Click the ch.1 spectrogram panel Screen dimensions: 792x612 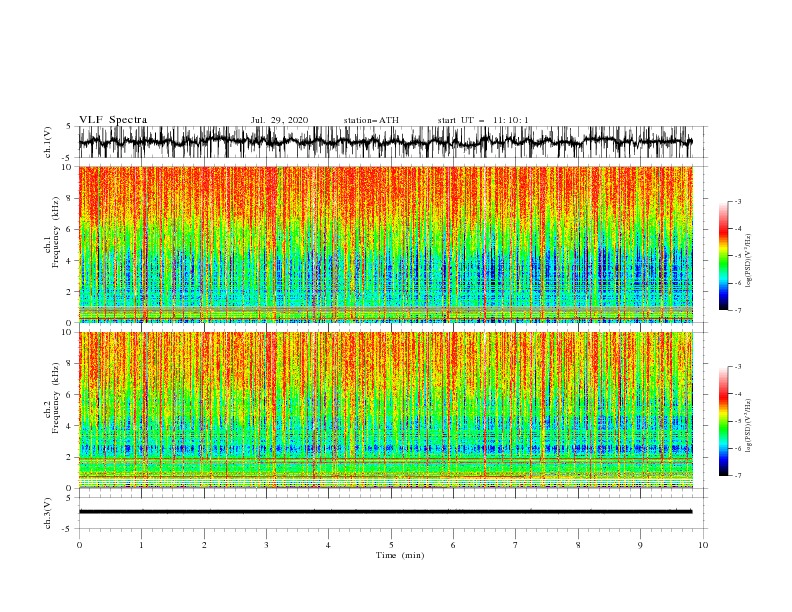[x=386, y=244]
